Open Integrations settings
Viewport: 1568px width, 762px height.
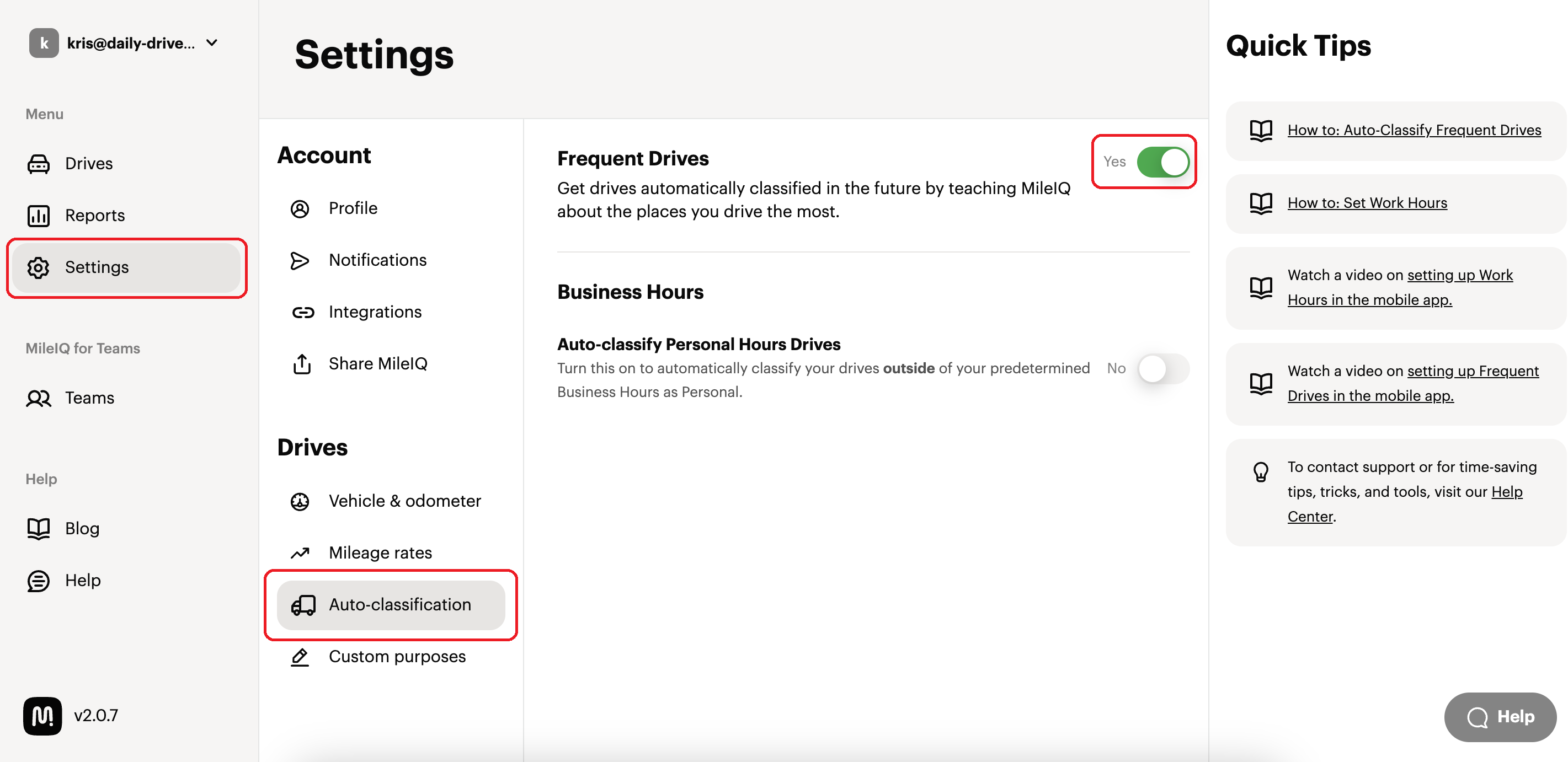click(x=391, y=312)
